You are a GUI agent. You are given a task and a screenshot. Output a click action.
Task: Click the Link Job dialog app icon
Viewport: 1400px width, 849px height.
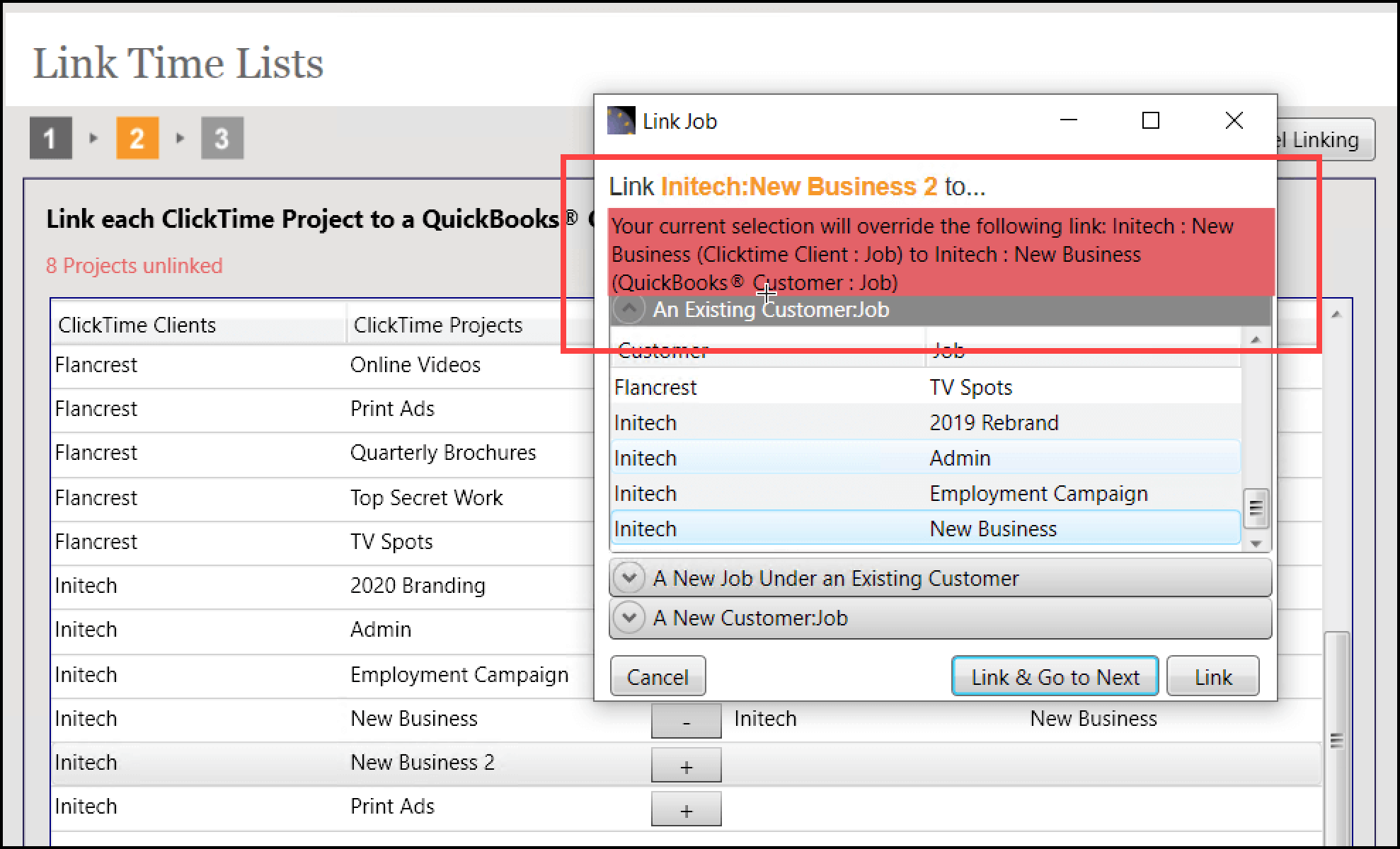coord(621,121)
